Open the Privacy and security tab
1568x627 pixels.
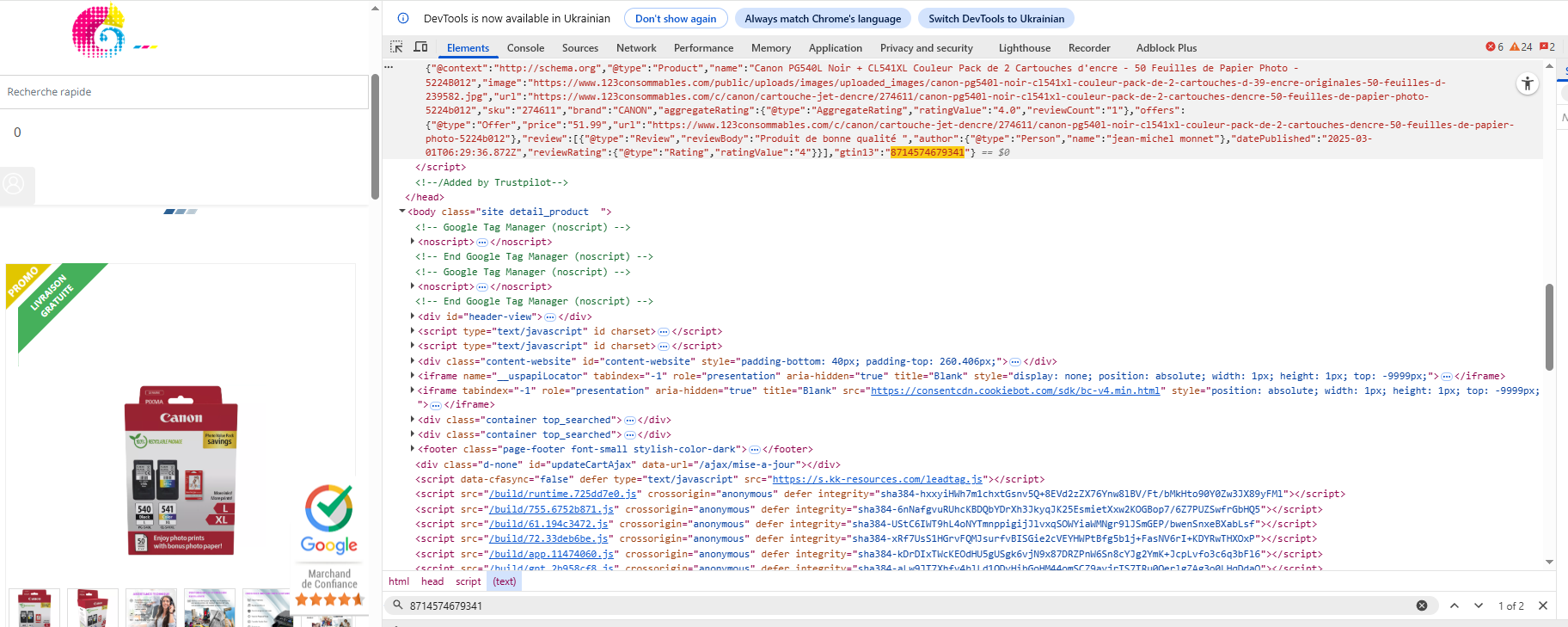coord(927,48)
